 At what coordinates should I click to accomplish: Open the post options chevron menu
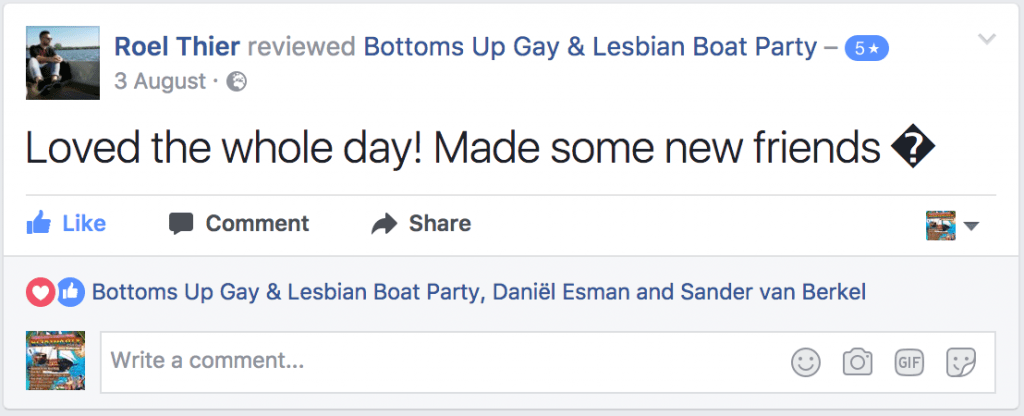[986, 40]
